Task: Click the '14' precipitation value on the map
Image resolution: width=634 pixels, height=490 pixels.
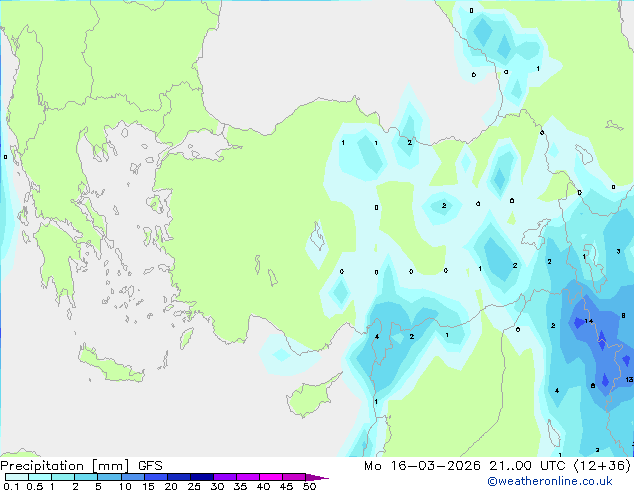Action: (589, 321)
